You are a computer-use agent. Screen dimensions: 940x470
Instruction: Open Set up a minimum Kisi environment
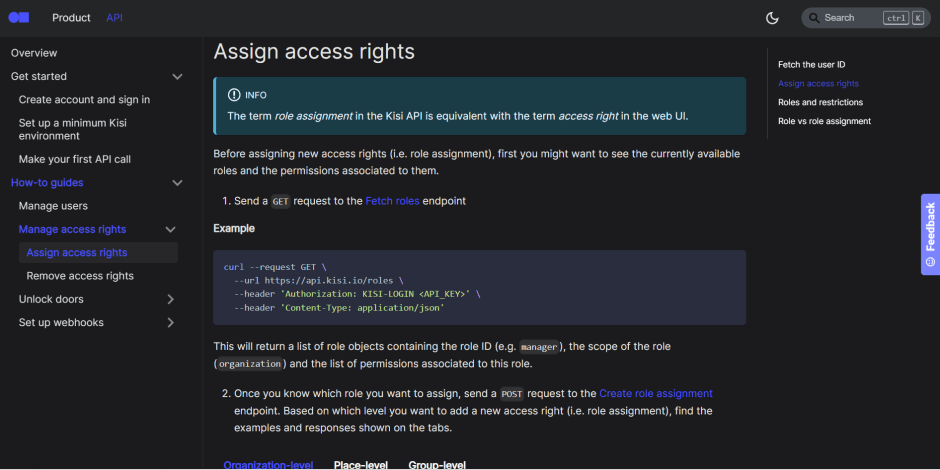click(73, 129)
